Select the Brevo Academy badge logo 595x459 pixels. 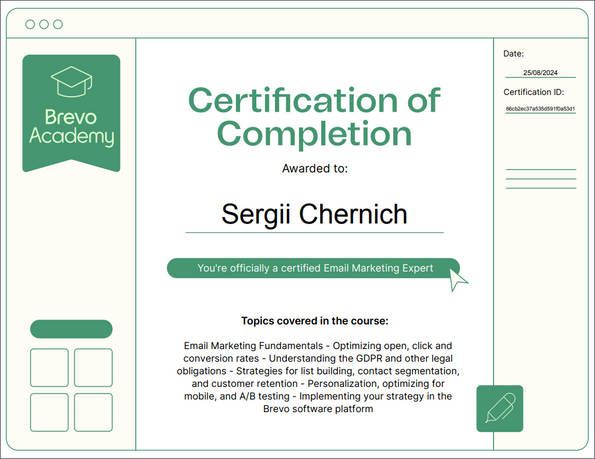(71, 113)
